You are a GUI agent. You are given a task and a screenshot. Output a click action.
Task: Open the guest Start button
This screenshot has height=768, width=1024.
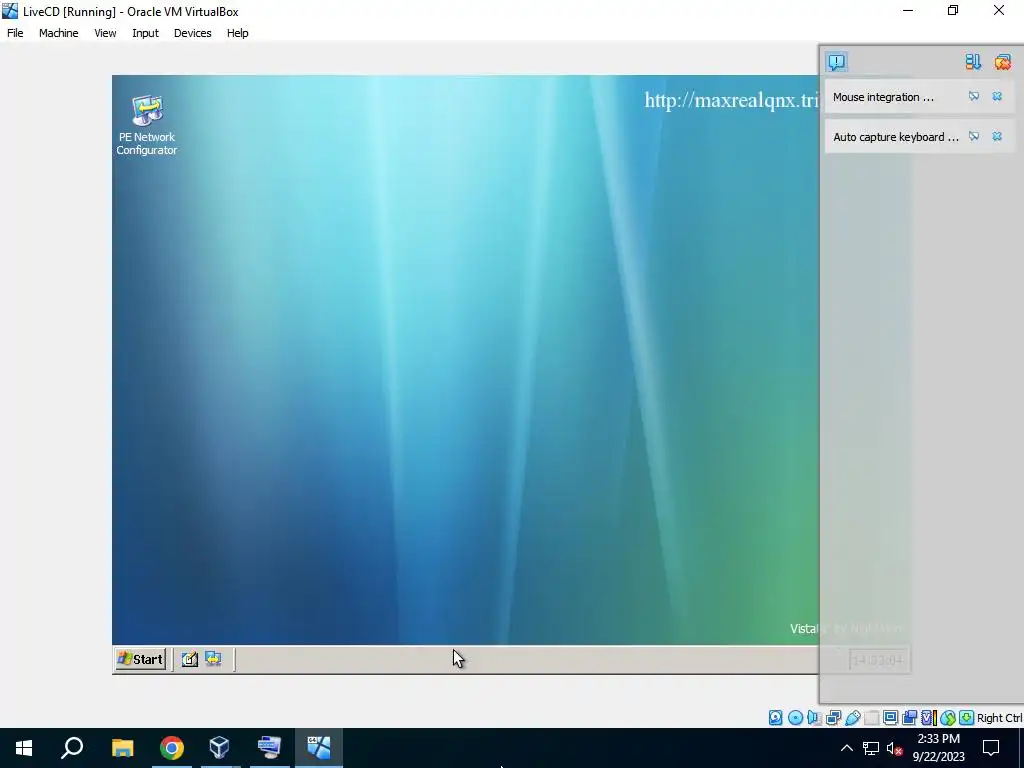[x=140, y=659]
